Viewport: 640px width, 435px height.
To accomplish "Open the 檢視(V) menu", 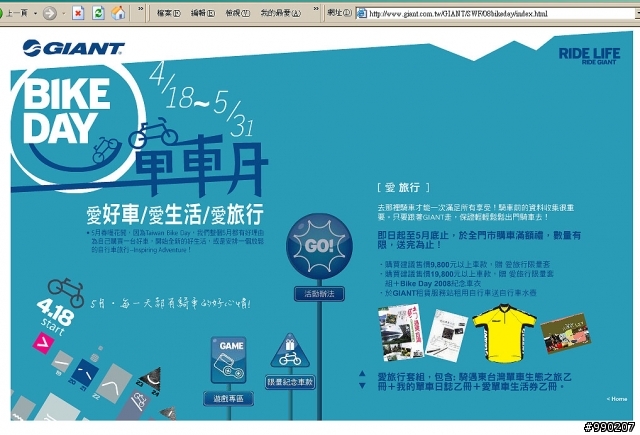I will coord(238,13).
